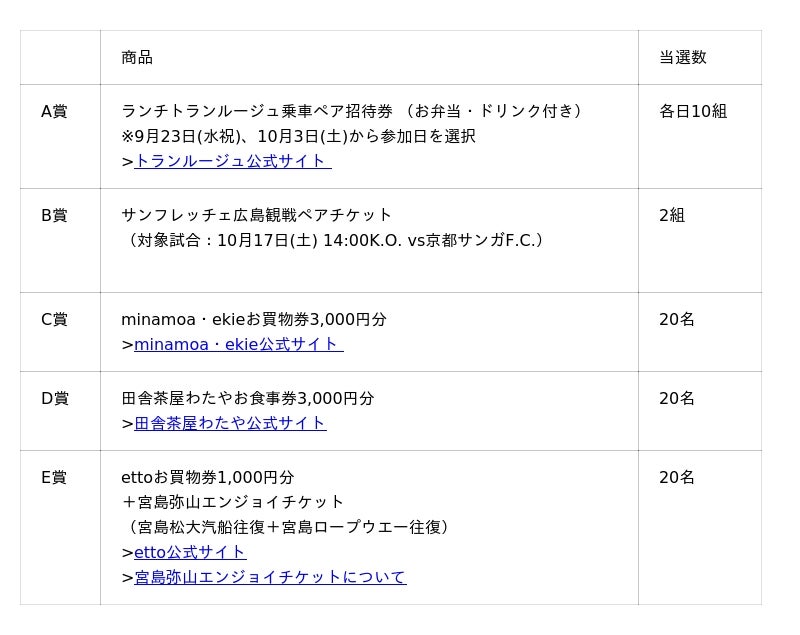Image resolution: width=800 pixels, height=635 pixels.
Task: Open the minamoa・ekie公式サイト link
Action: 239,344
